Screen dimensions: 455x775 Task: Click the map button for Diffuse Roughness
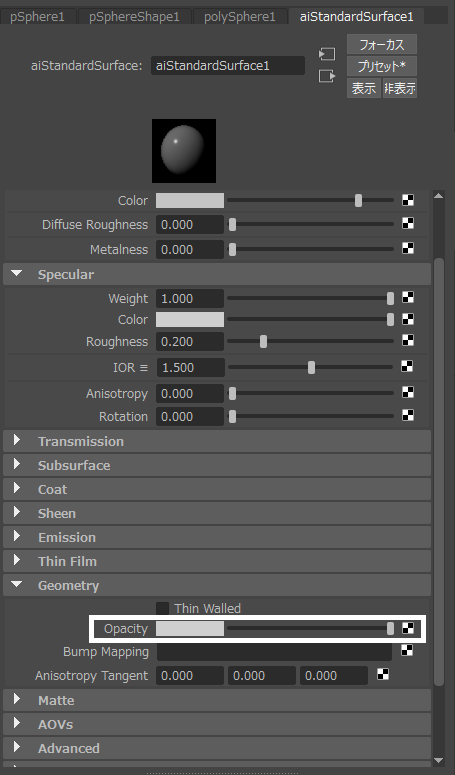(408, 223)
